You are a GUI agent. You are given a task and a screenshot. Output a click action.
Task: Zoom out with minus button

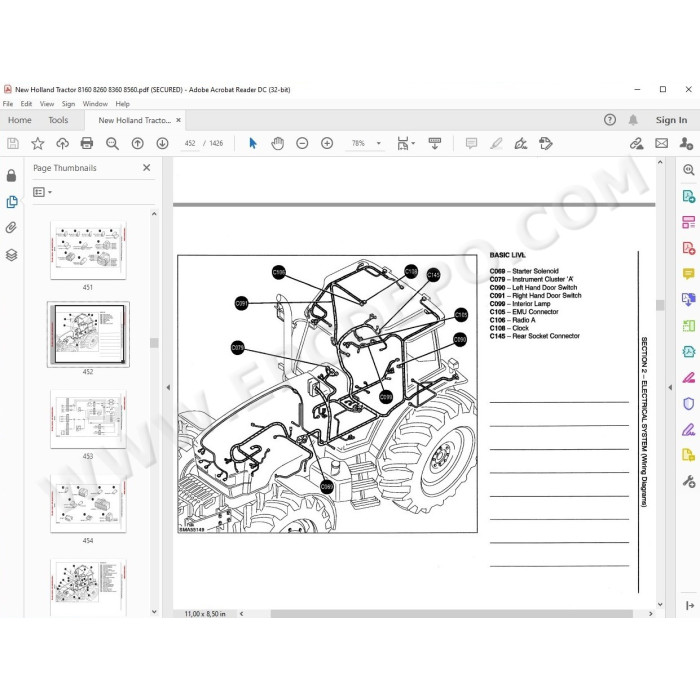302,143
